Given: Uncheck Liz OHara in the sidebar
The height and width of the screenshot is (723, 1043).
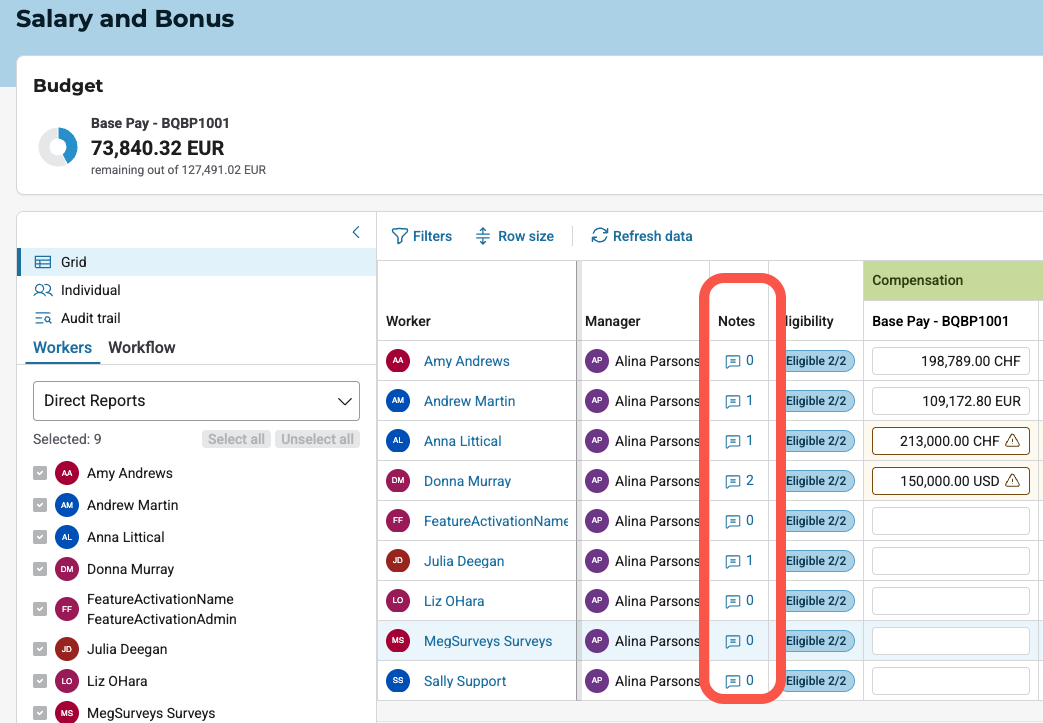Looking at the screenshot, I should (x=40, y=681).
